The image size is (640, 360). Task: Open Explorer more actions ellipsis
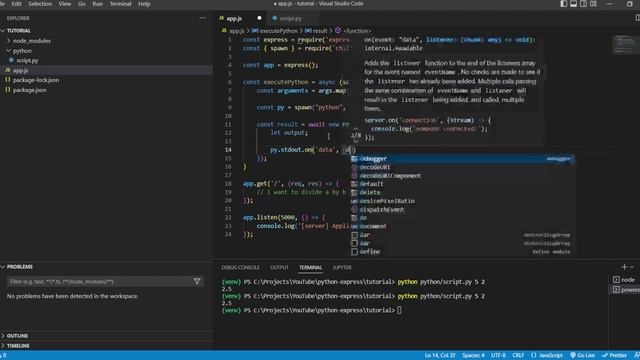[x=202, y=18]
